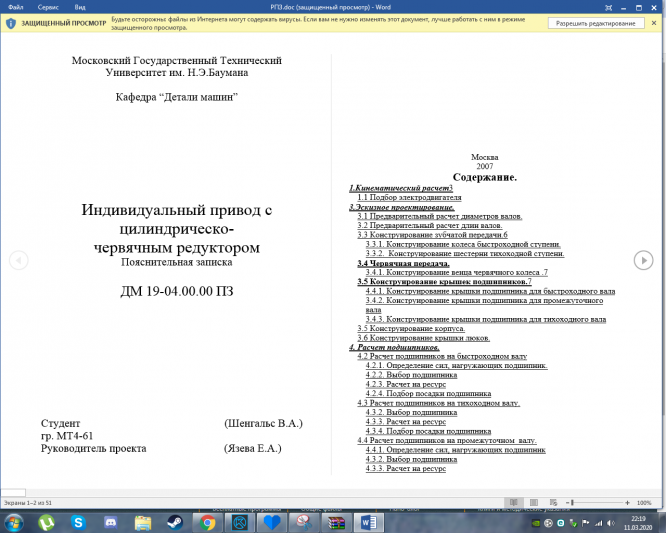Open 3.1 Предварительный расчет диаметров валов
This screenshot has height=533, width=666.
(440, 216)
